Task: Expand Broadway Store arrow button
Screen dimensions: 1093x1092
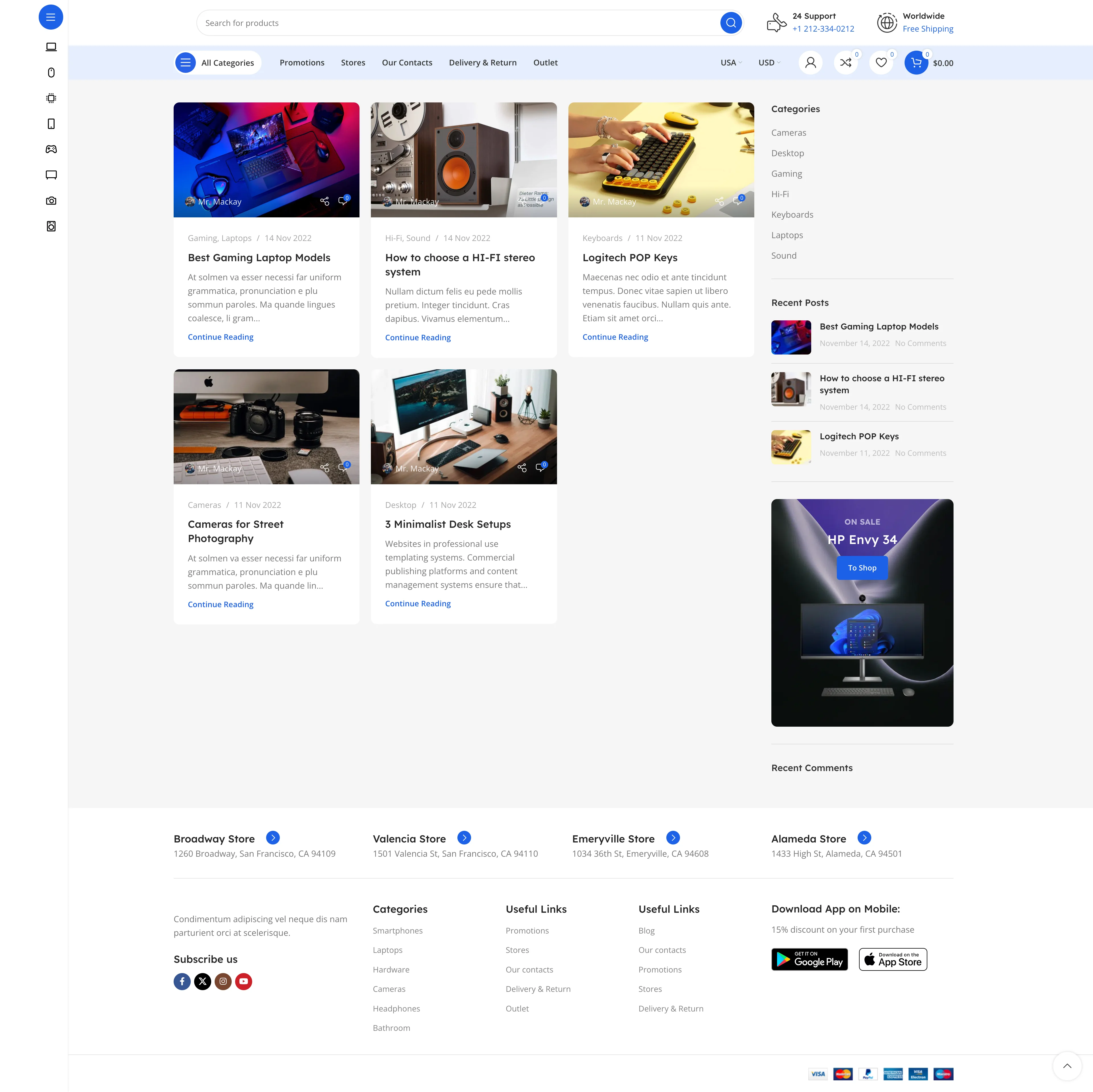Action: click(273, 838)
